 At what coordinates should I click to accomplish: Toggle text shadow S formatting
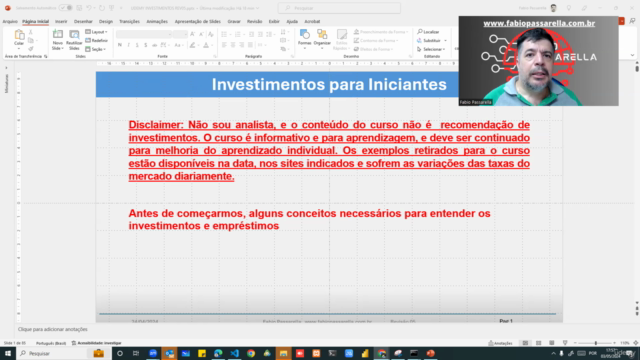tap(145, 45)
